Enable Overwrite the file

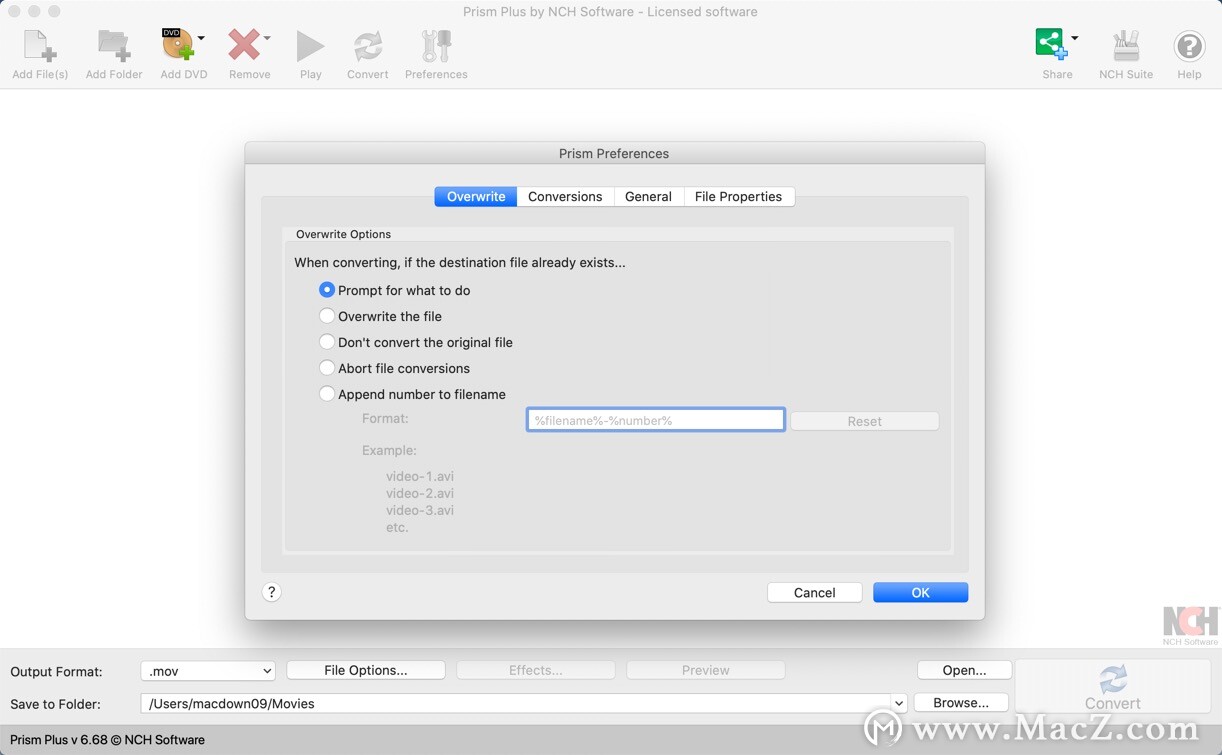[x=327, y=316]
